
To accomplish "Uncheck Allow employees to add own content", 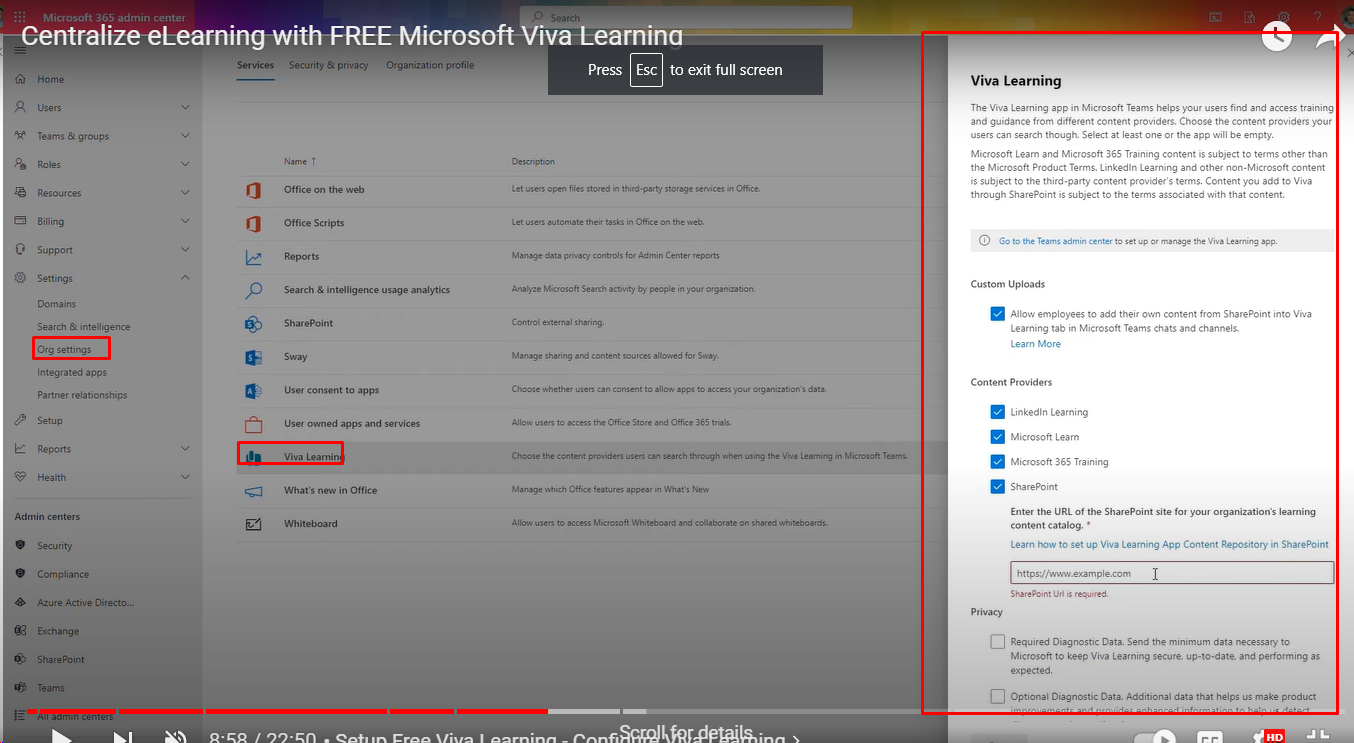I will click(x=997, y=314).
